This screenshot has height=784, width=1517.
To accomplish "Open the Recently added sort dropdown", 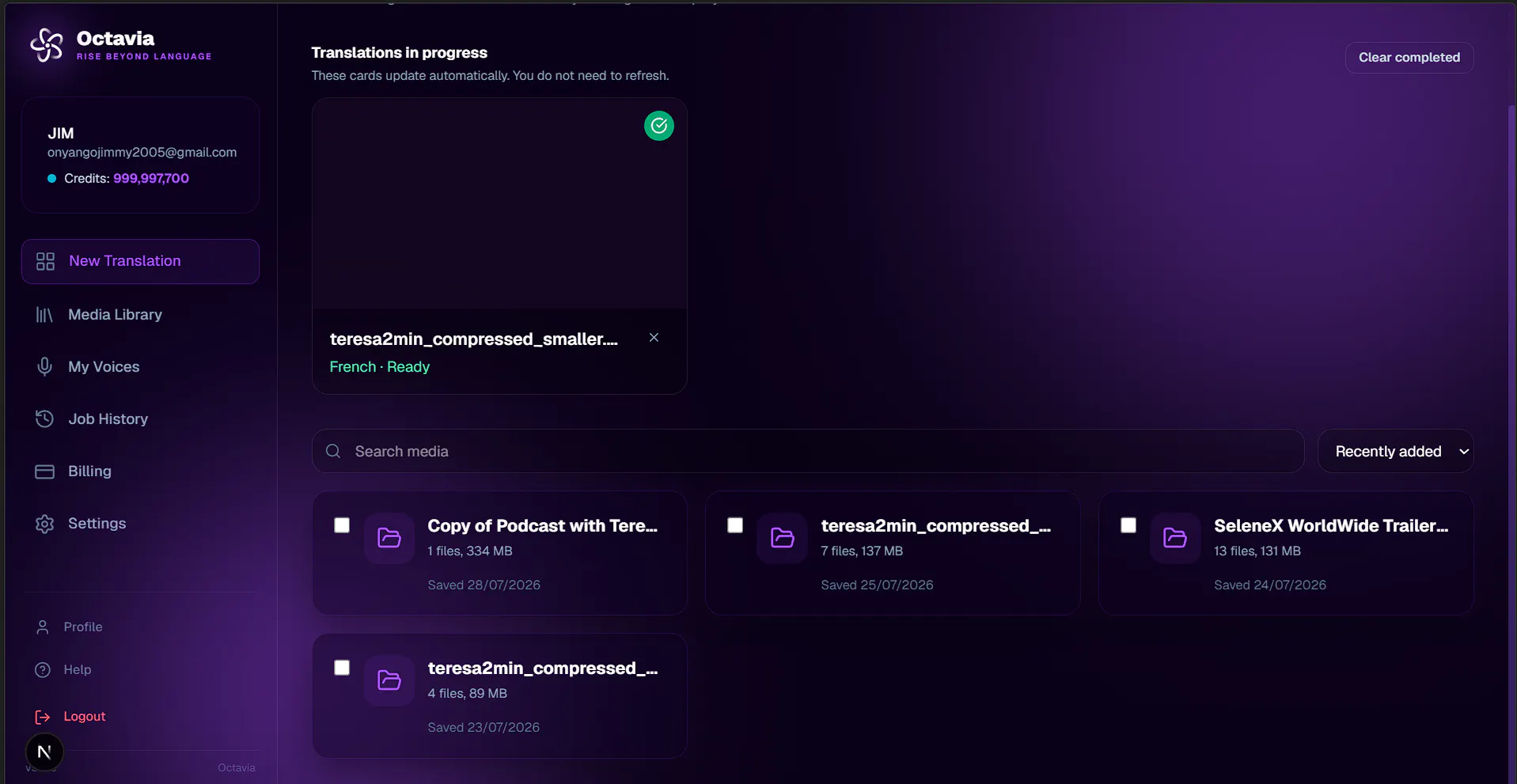I will [x=1395, y=451].
